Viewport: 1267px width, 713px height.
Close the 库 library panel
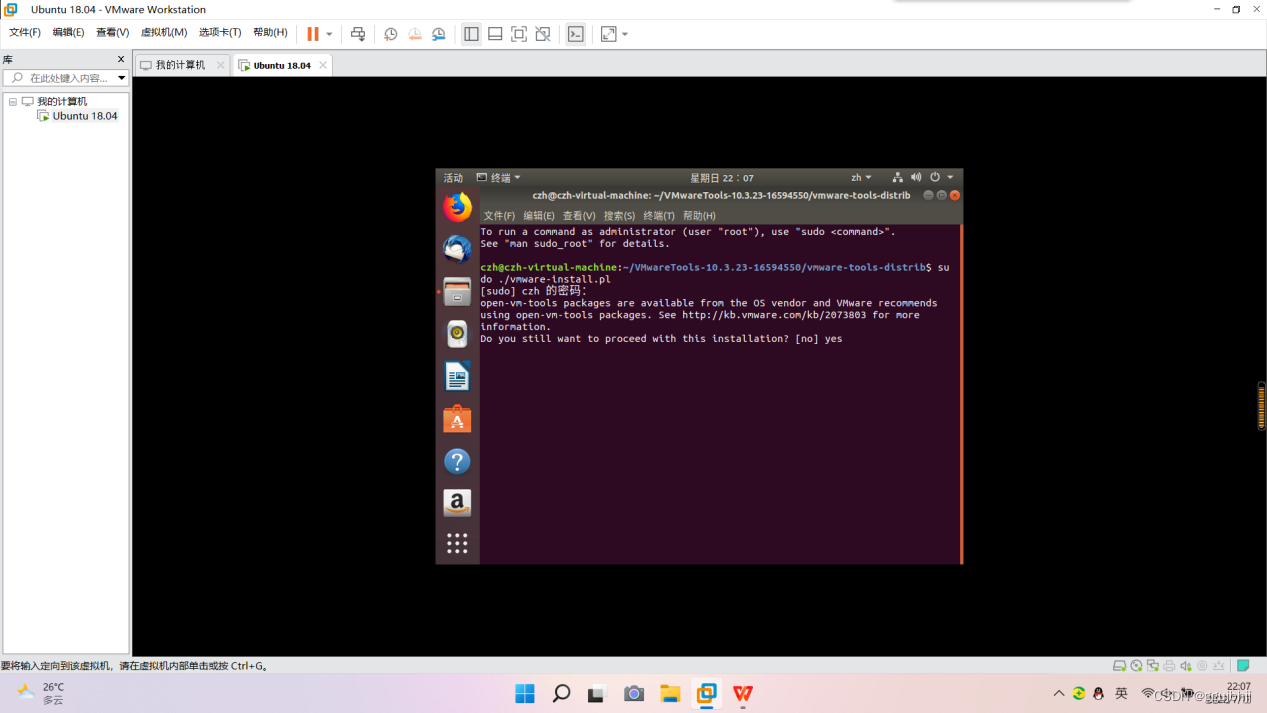121,60
